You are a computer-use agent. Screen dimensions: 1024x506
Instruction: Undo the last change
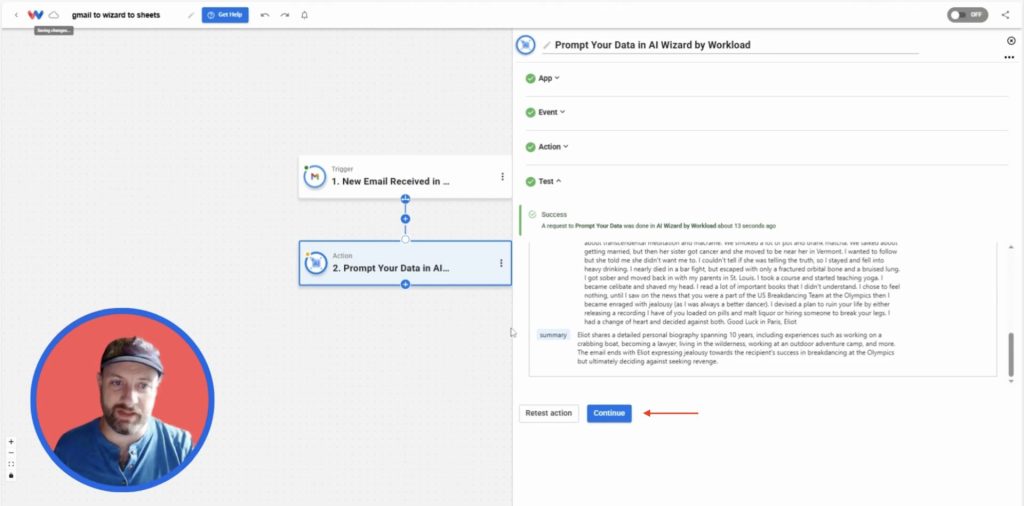[x=264, y=15]
